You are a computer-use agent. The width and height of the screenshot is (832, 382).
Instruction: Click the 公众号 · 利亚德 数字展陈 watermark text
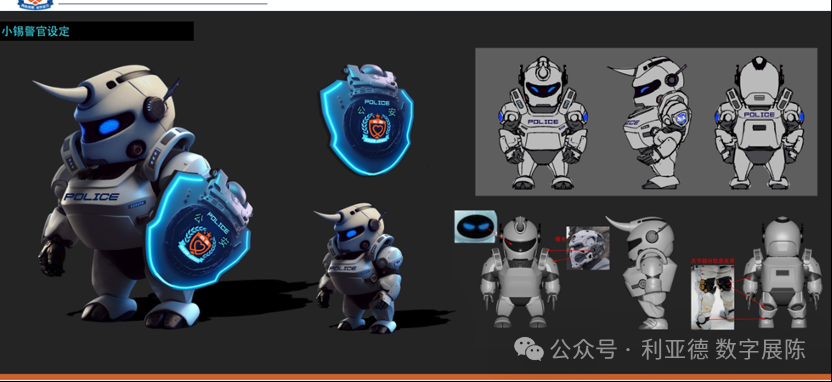tap(678, 350)
